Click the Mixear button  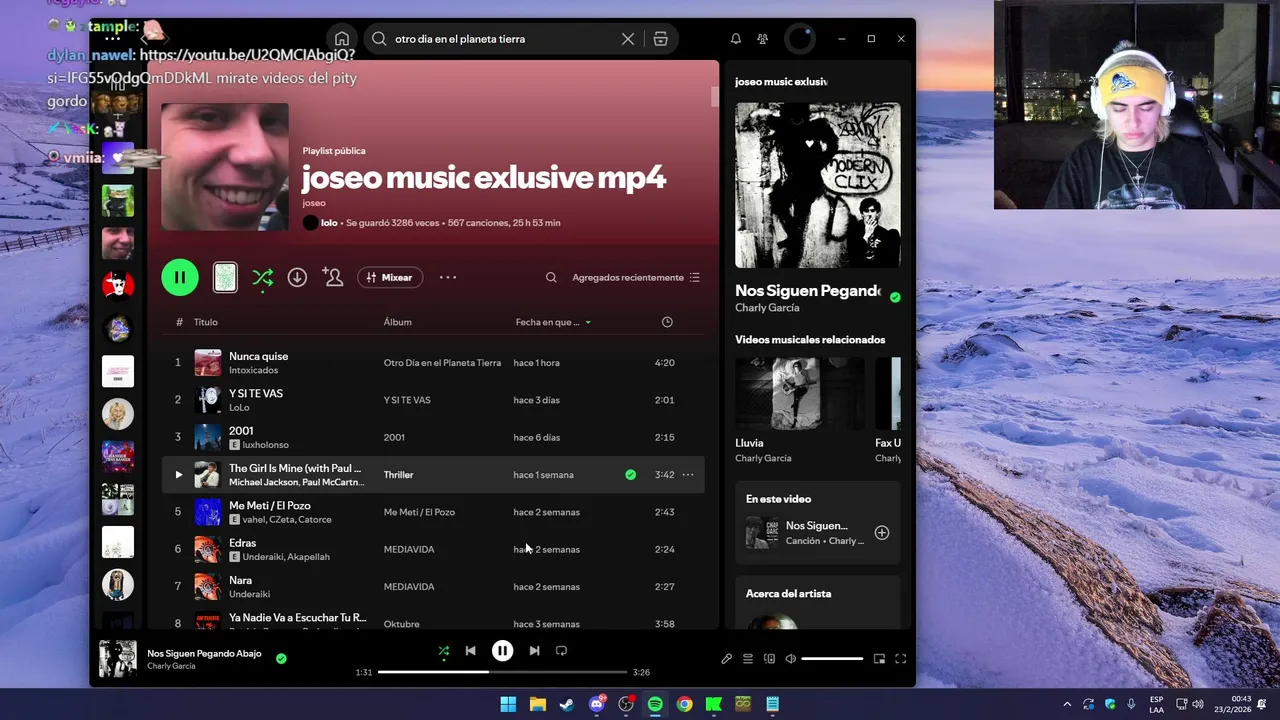click(390, 277)
